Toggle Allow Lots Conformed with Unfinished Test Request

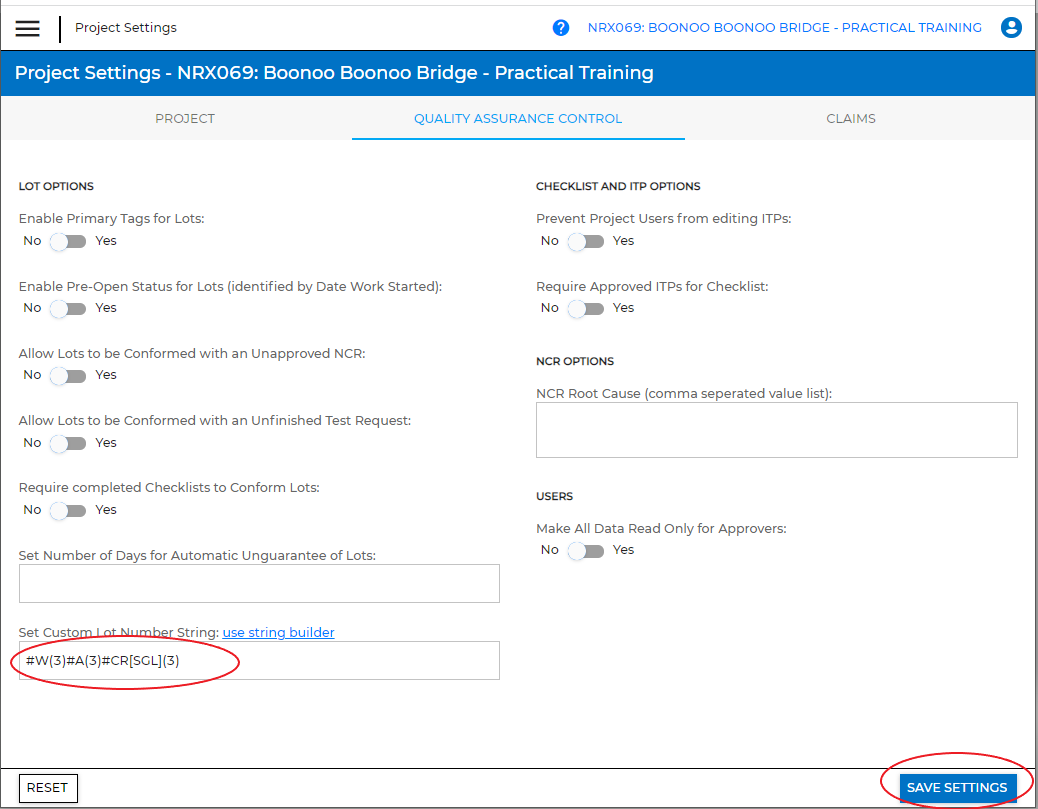pos(68,443)
